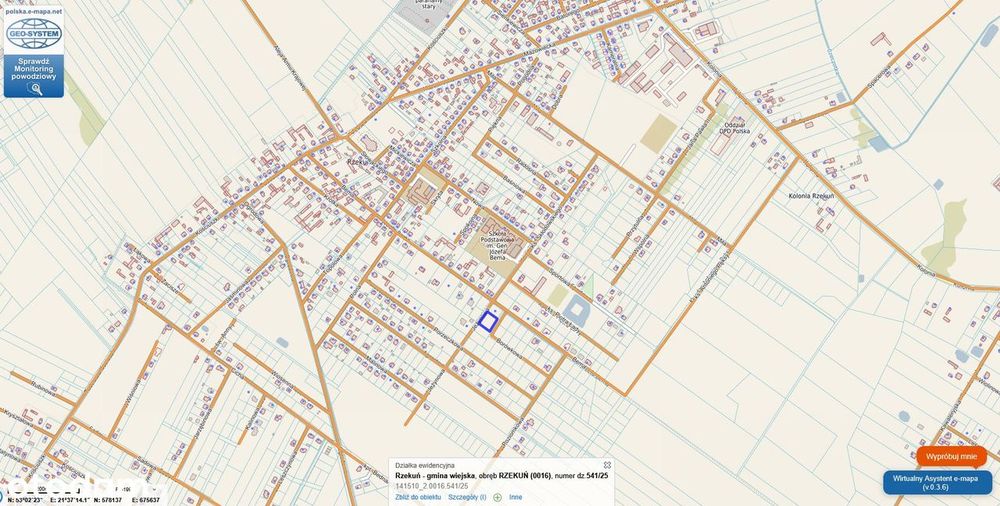Open polska.e-mapa.net link text

[x=34, y=11]
